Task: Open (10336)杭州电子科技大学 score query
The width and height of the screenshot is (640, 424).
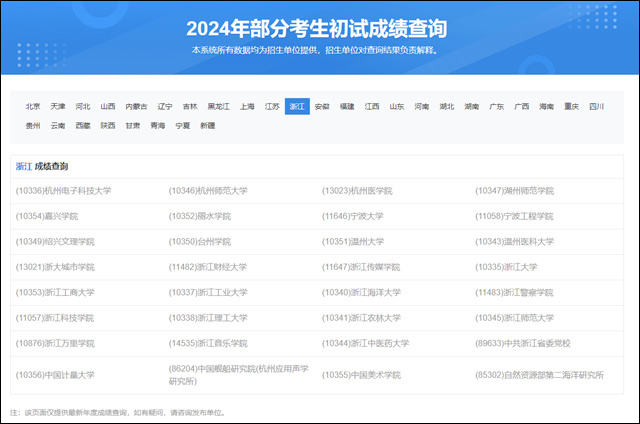Action: coord(63,191)
